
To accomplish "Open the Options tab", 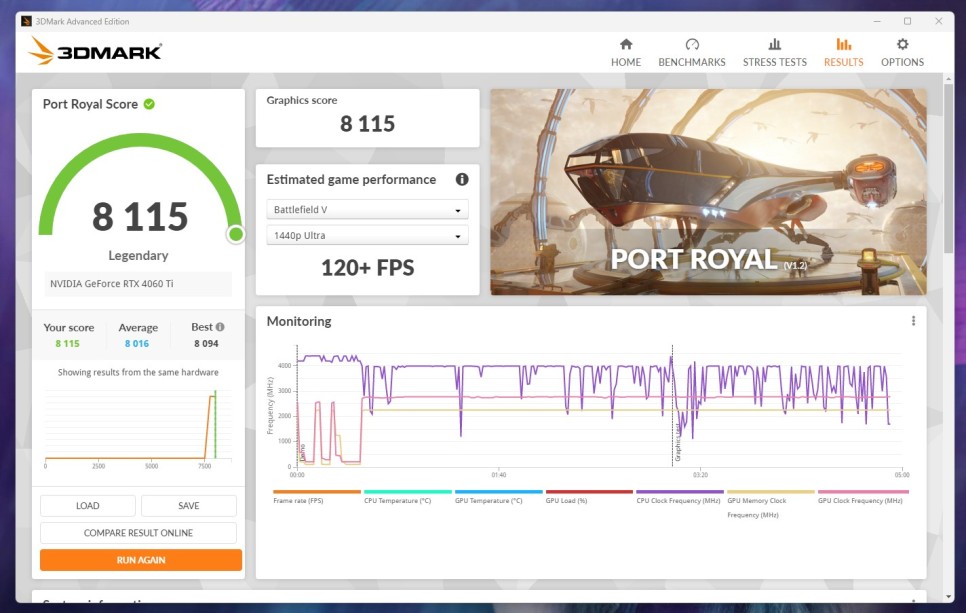I will point(902,52).
